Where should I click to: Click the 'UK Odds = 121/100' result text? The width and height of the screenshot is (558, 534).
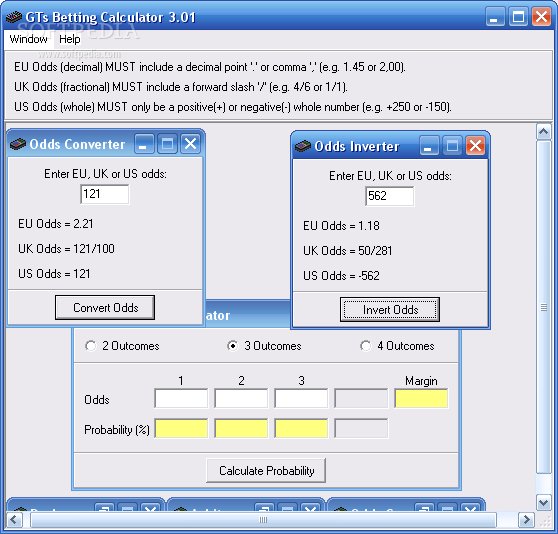66,249
